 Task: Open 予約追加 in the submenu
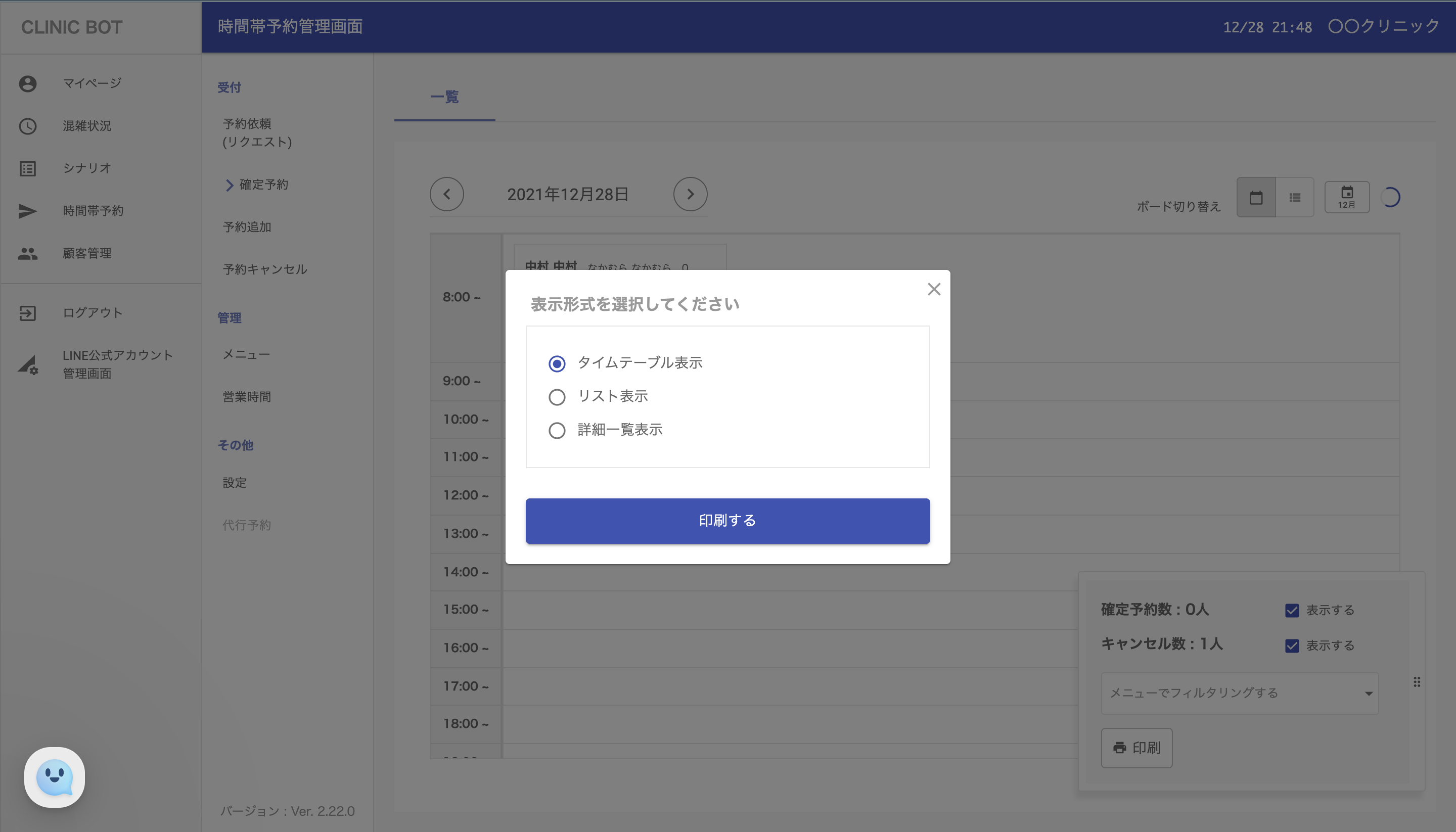click(247, 227)
